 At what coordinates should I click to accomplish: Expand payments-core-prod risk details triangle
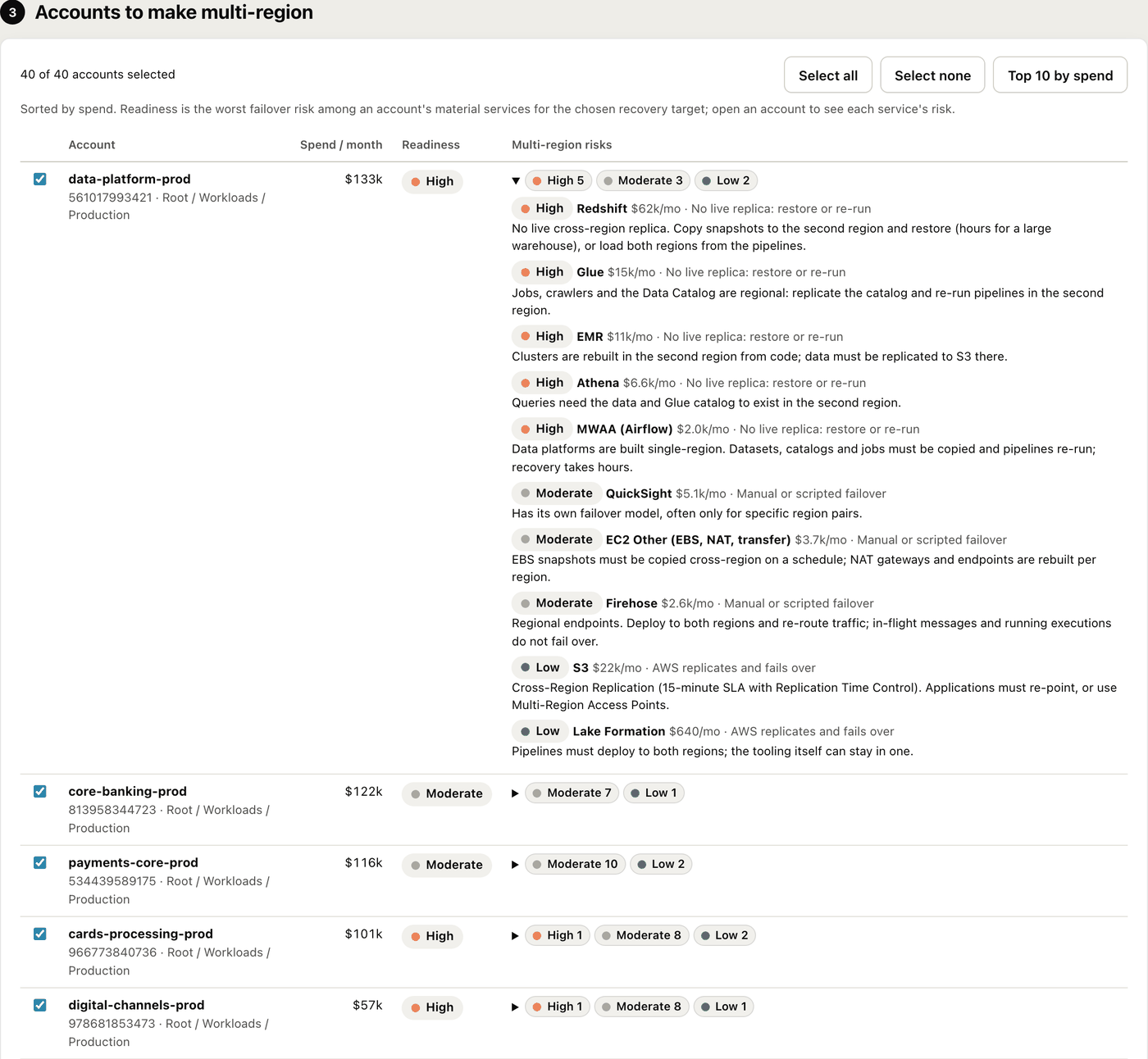pos(515,865)
